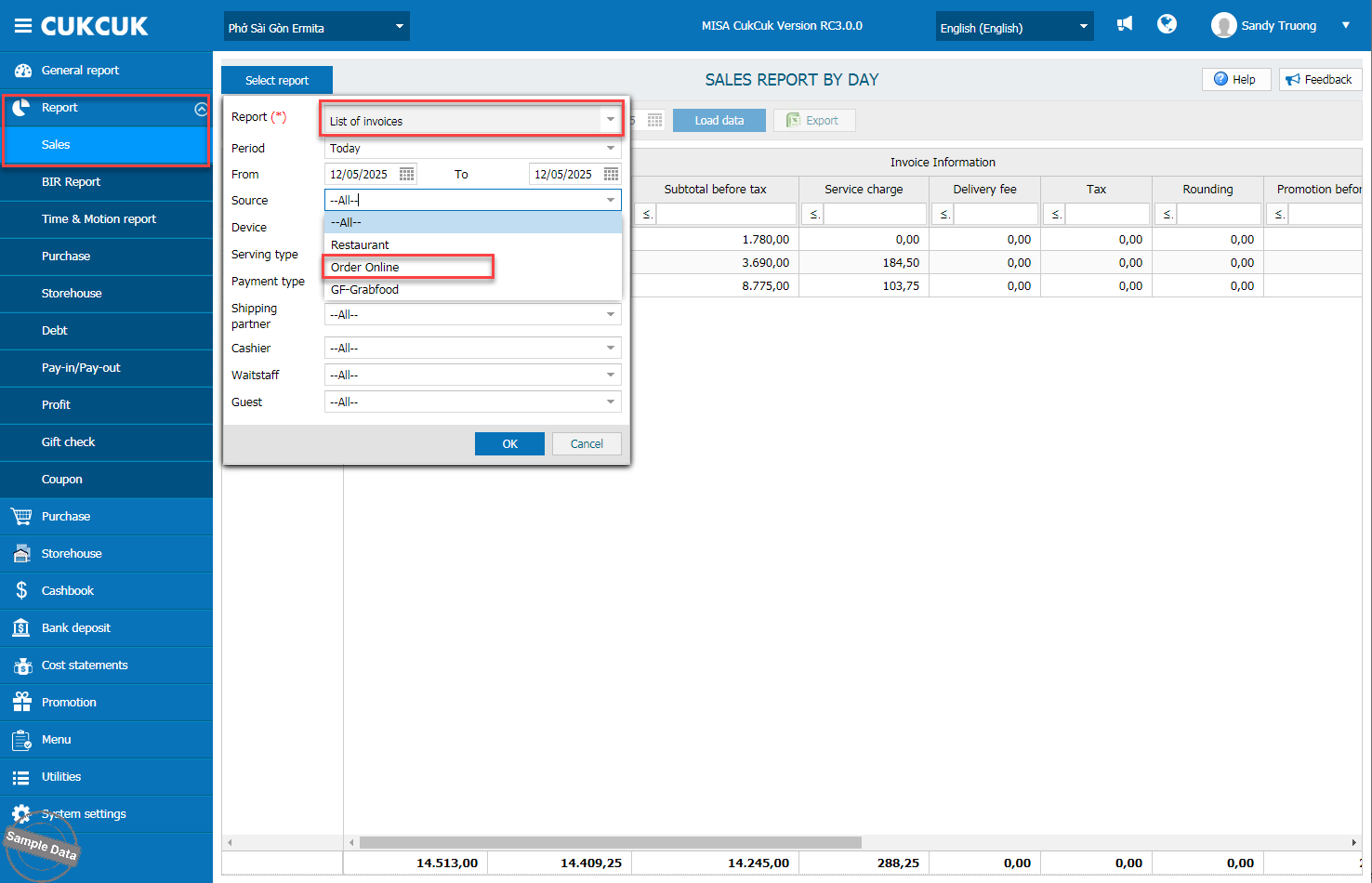Click the Load data button

(719, 120)
